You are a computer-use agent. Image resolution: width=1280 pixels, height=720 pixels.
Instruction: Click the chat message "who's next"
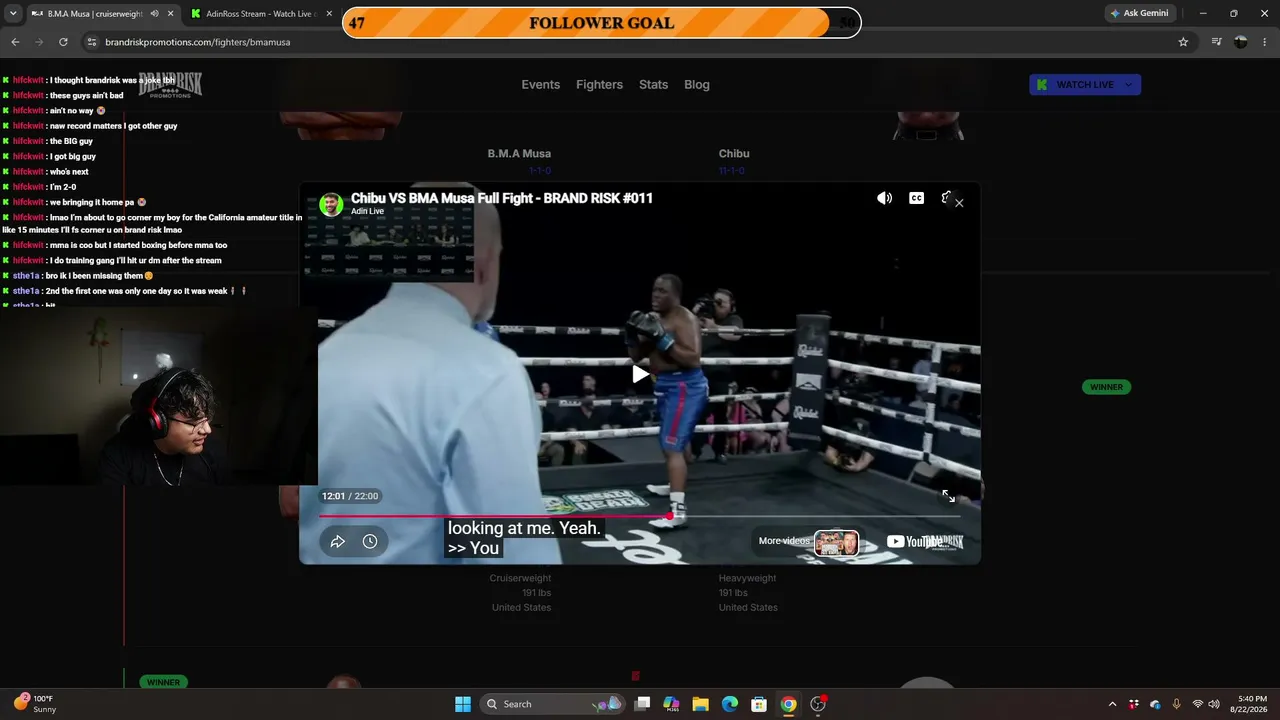click(x=69, y=172)
